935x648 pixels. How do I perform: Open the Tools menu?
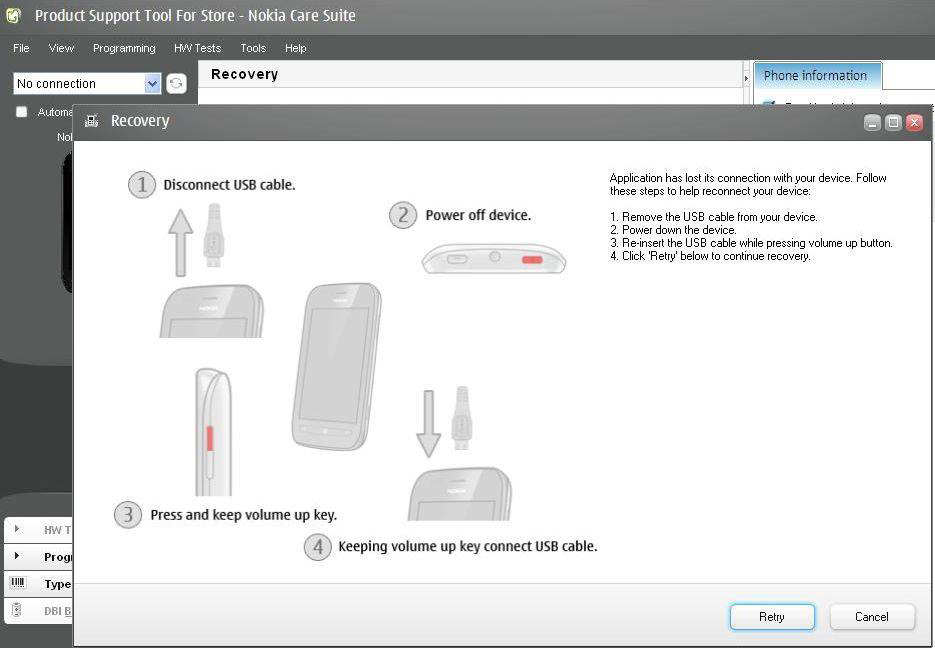[x=253, y=48]
